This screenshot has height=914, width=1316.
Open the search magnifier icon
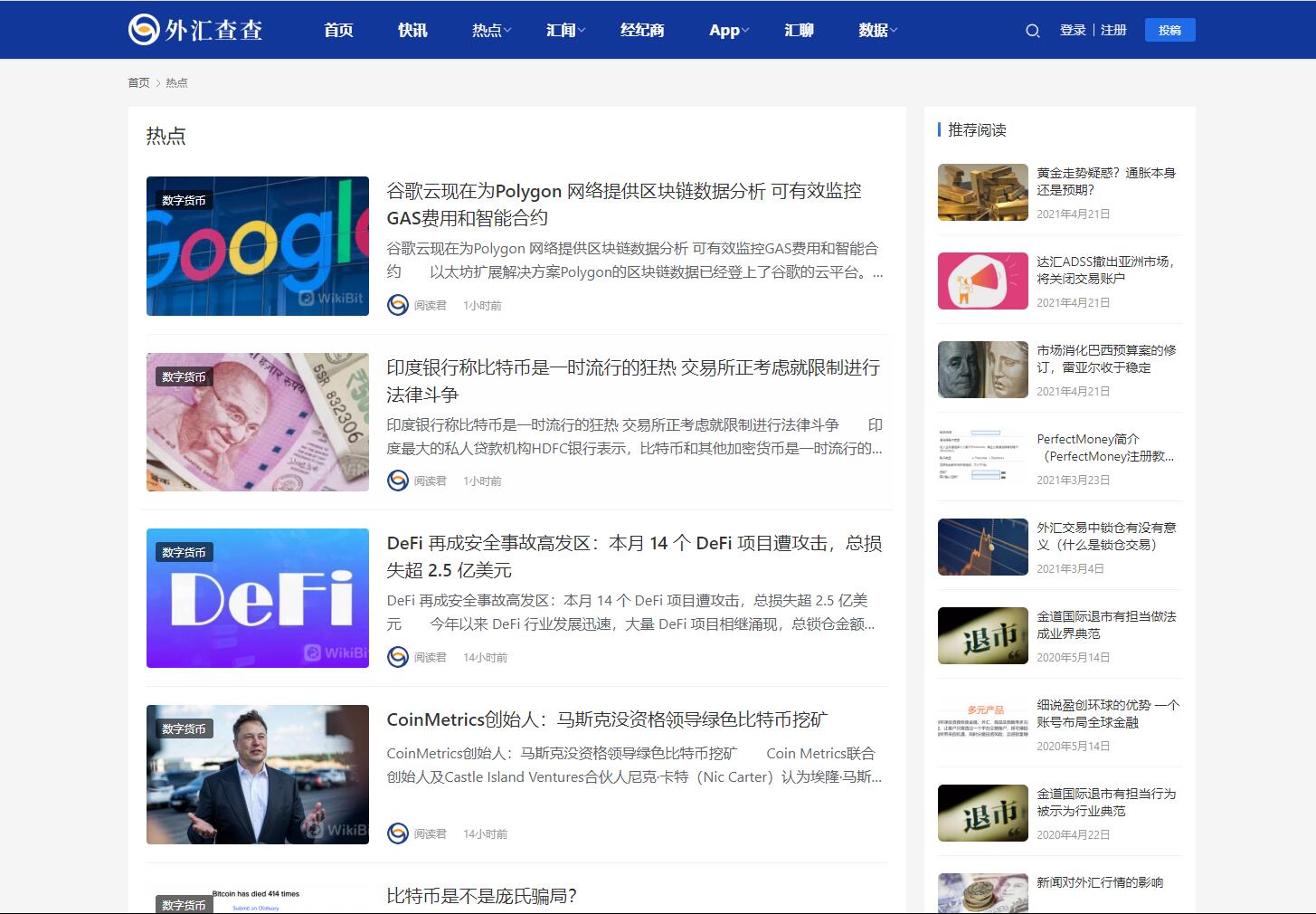[x=1032, y=30]
